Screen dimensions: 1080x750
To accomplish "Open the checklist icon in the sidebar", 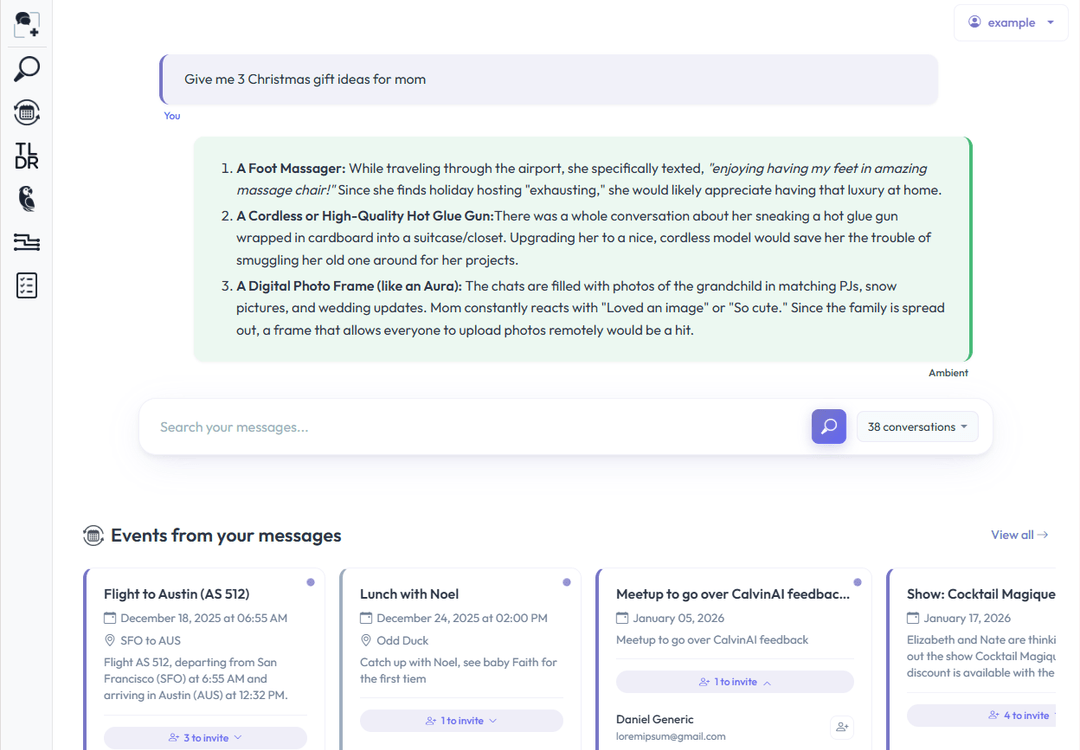I will [x=27, y=286].
